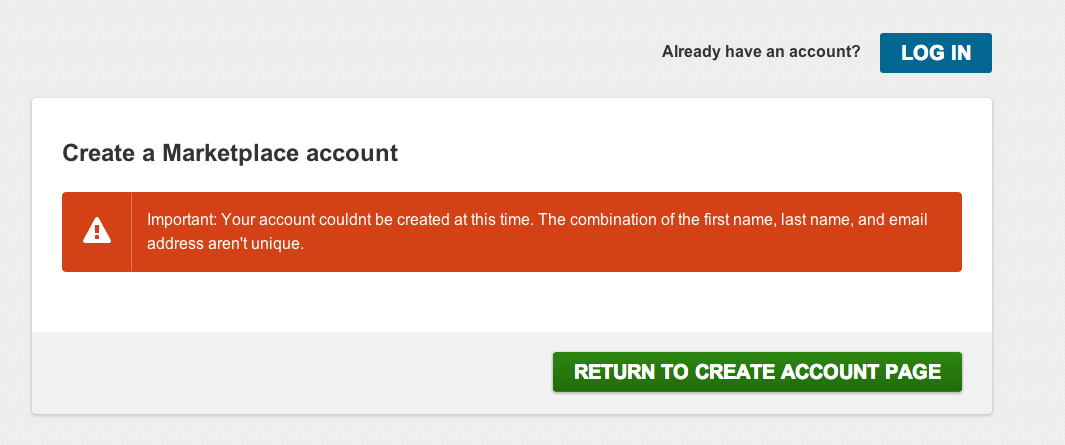Click 'at this time' in the alert text
This screenshot has width=1065, height=445.
(494, 220)
